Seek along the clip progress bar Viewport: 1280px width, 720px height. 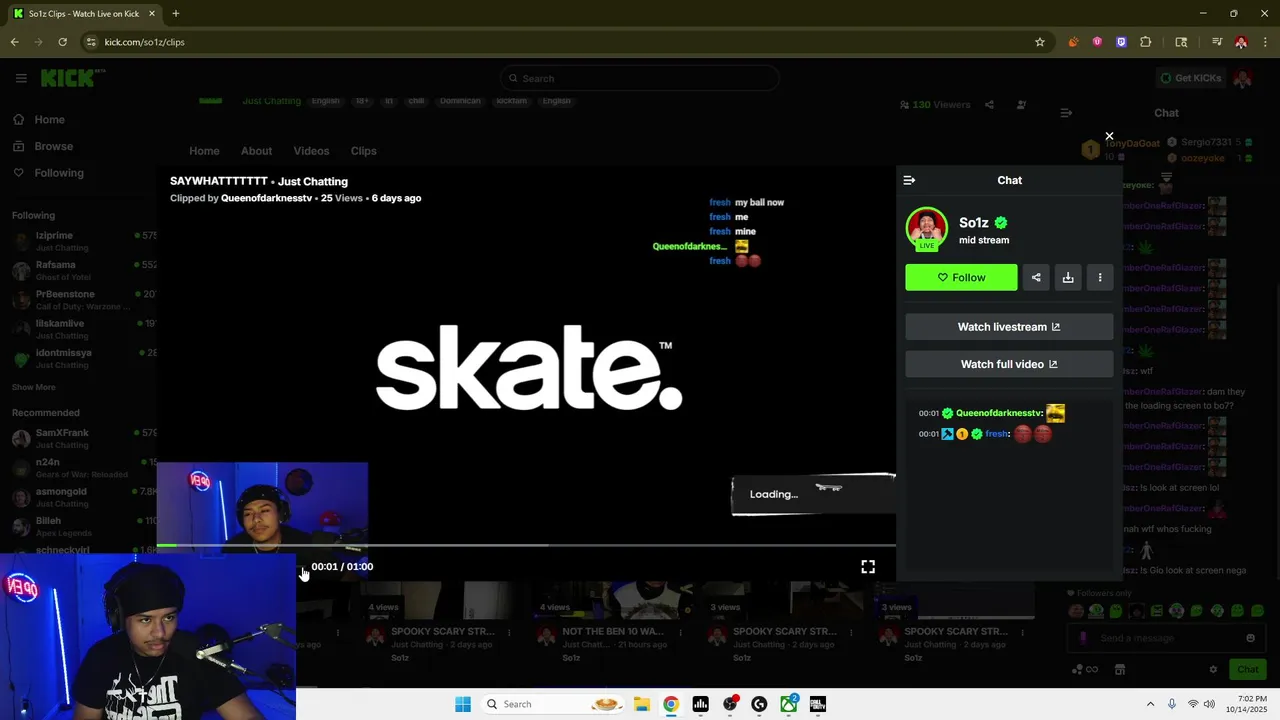pyautogui.click(x=526, y=546)
